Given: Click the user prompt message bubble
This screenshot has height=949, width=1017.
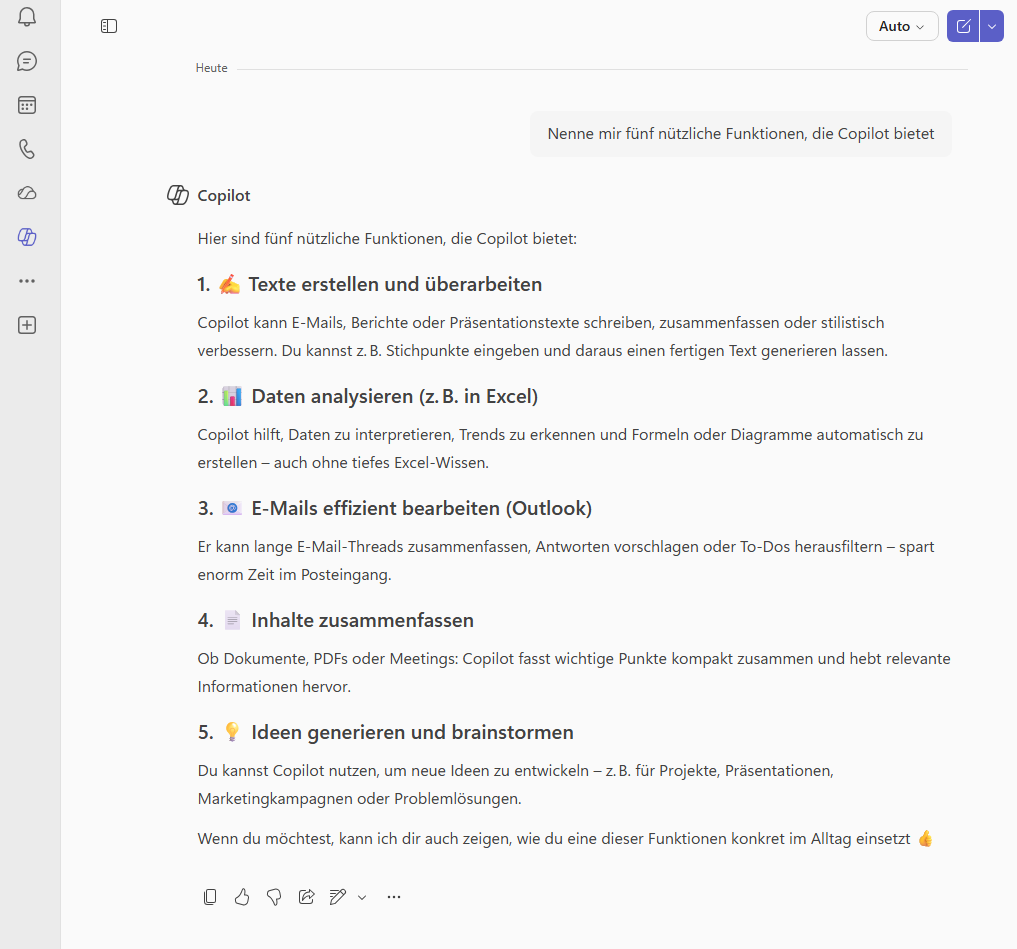Looking at the screenshot, I should tap(741, 134).
